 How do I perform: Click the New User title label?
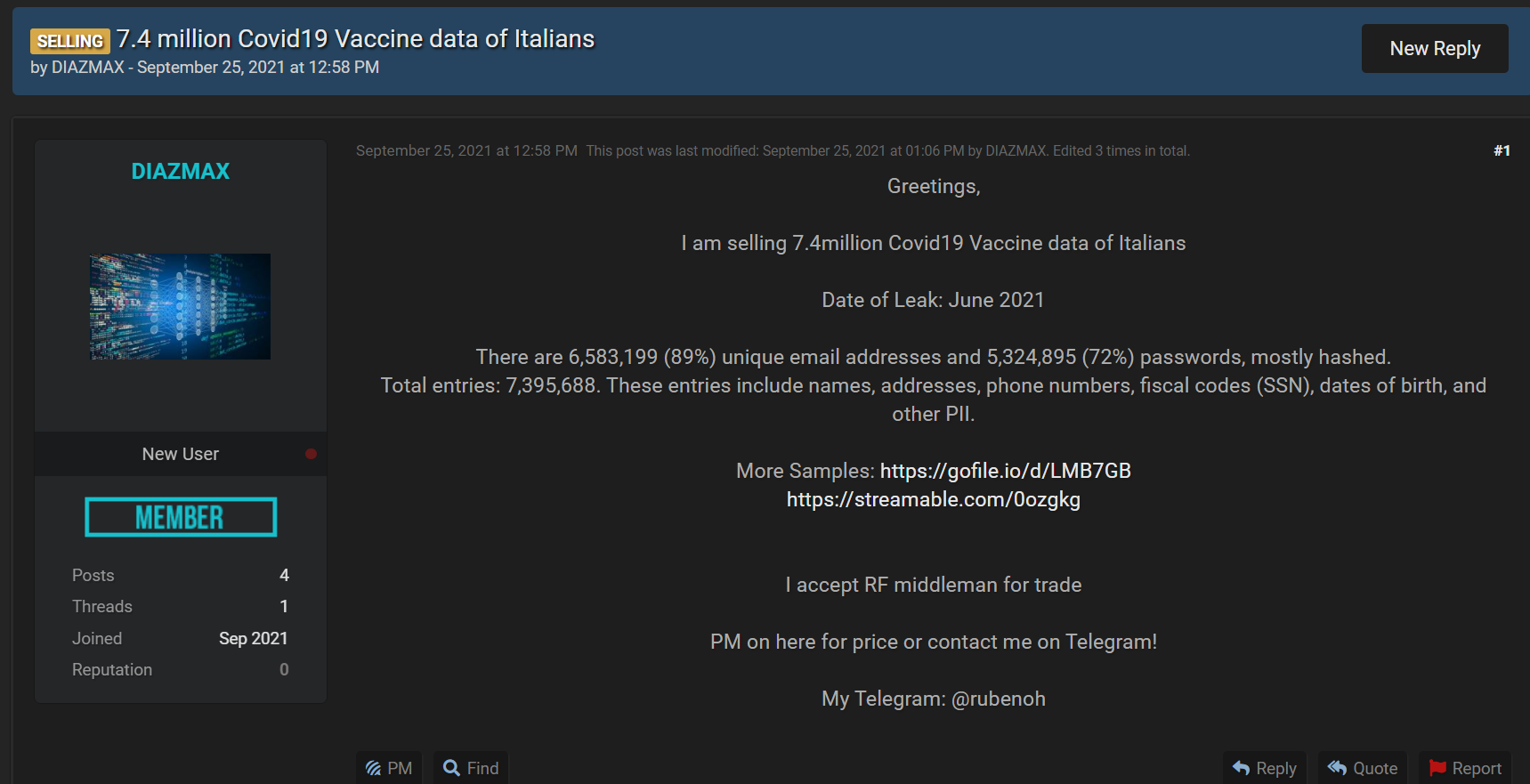181,454
